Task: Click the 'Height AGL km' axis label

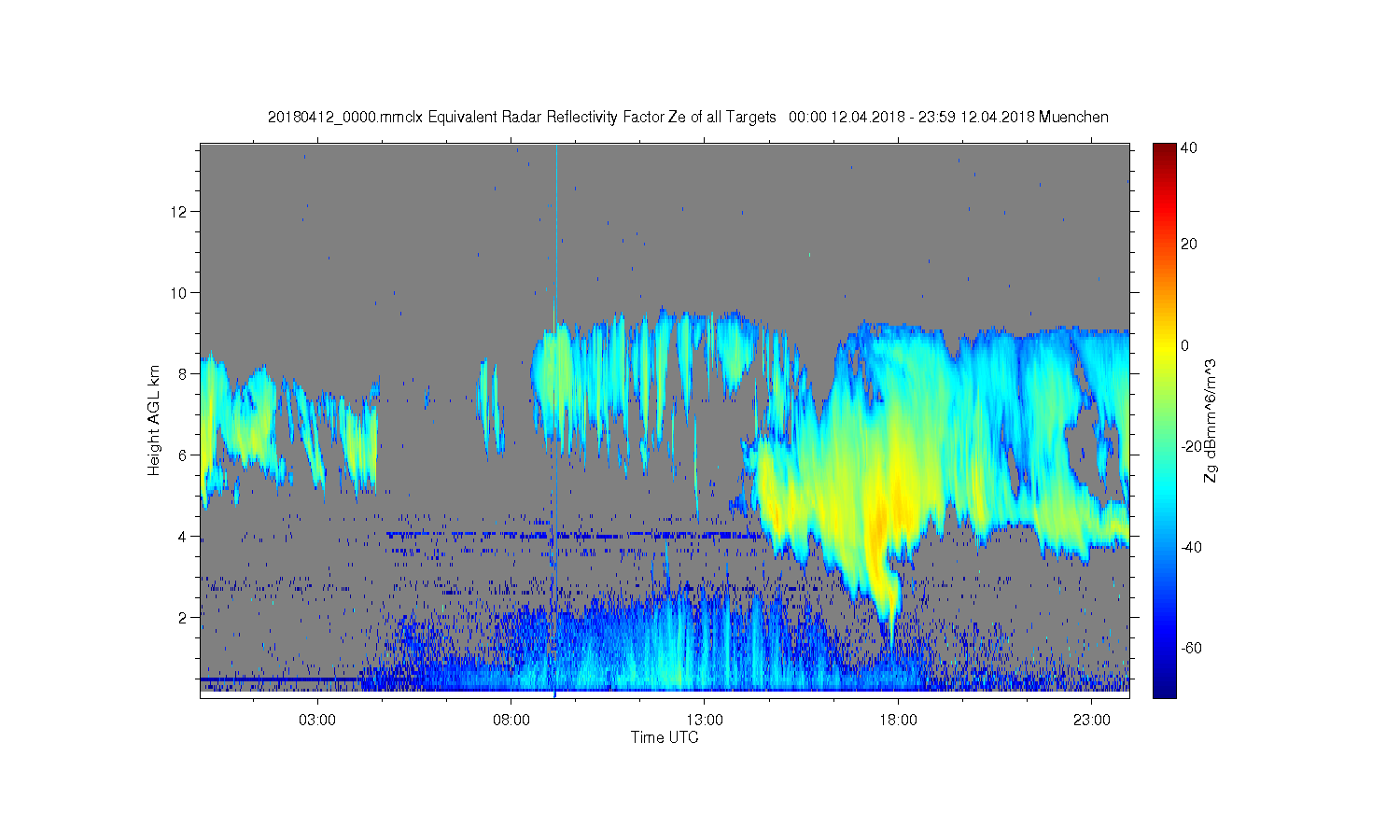Action: coord(154,420)
